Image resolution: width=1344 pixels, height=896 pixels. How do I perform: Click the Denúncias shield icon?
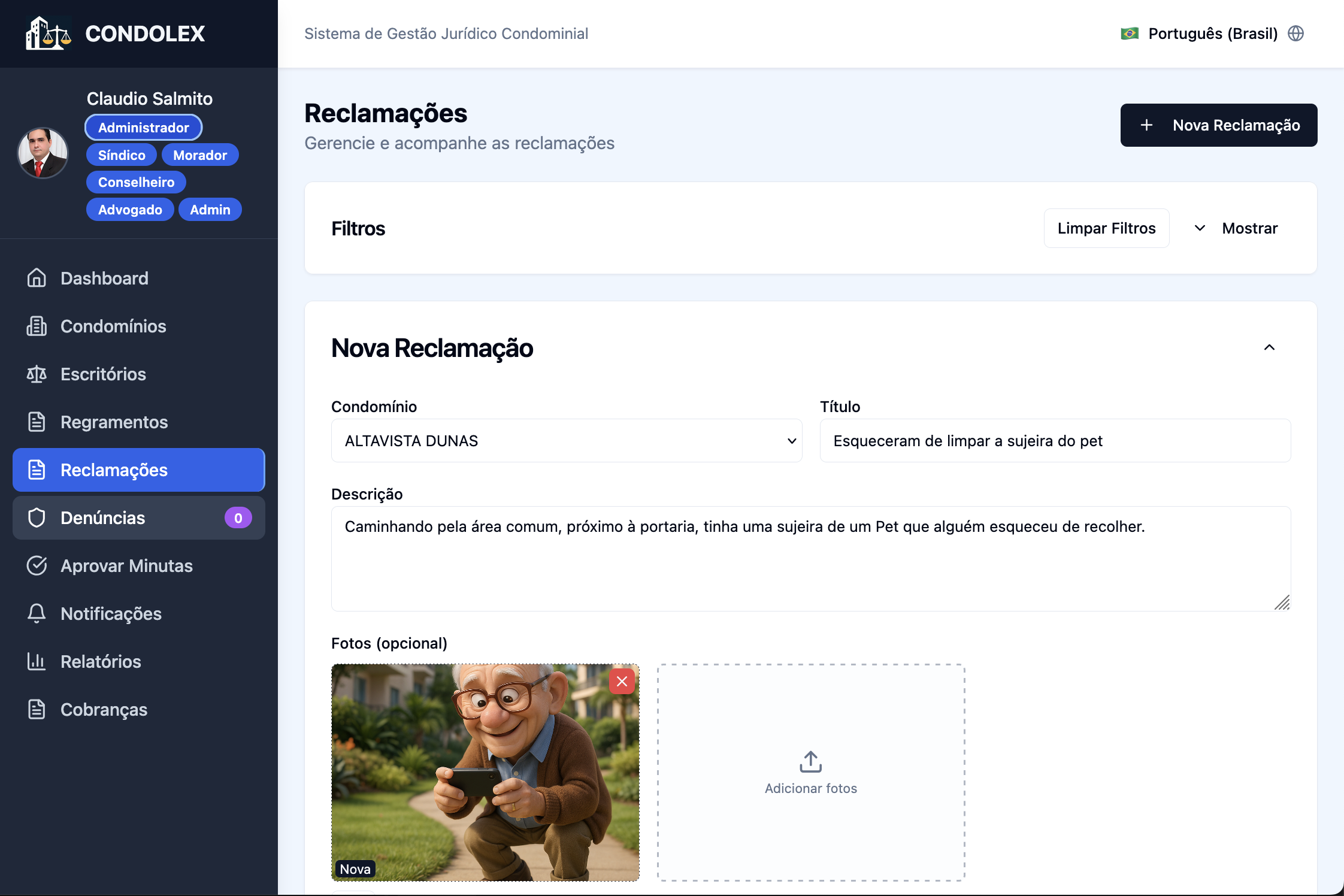tap(37, 517)
